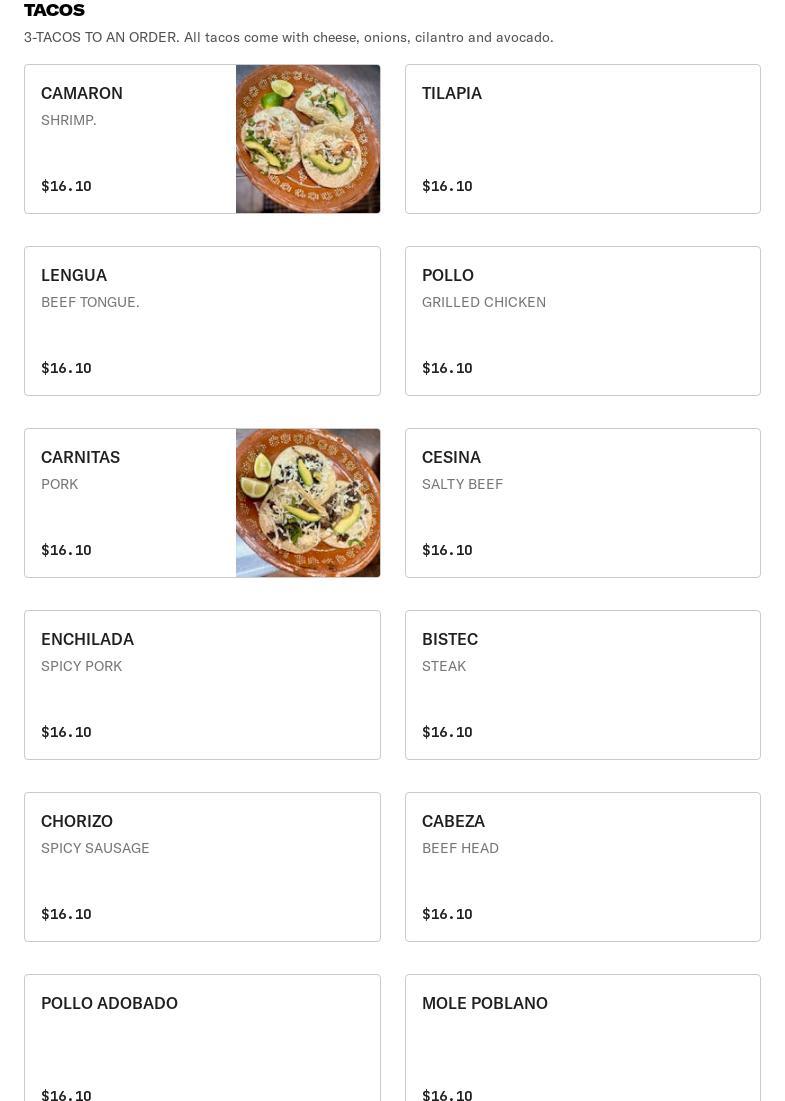Click the 3-tacos order description text
Screen dimensions: 785x1101
click(289, 37)
